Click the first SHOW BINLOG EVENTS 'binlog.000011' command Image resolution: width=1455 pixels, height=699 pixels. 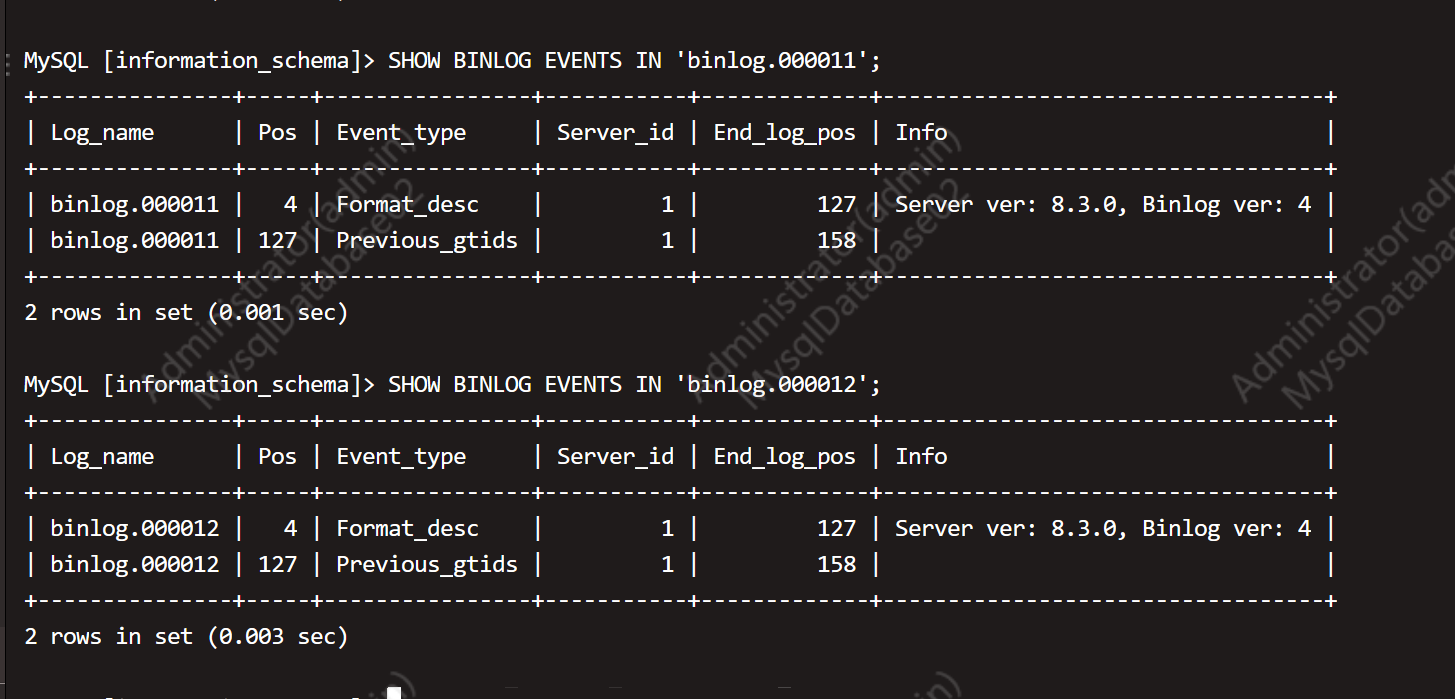[634, 60]
